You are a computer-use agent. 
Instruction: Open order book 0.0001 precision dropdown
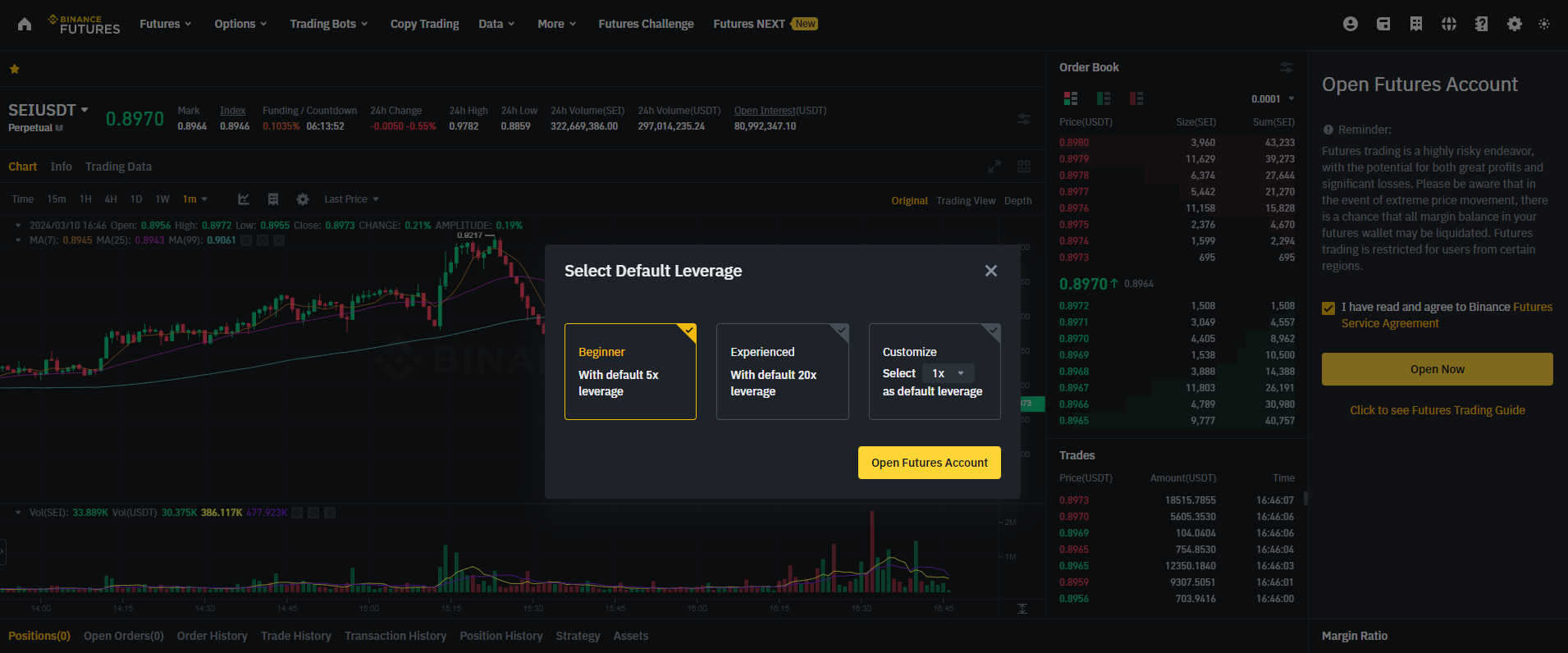pyautogui.click(x=1273, y=99)
